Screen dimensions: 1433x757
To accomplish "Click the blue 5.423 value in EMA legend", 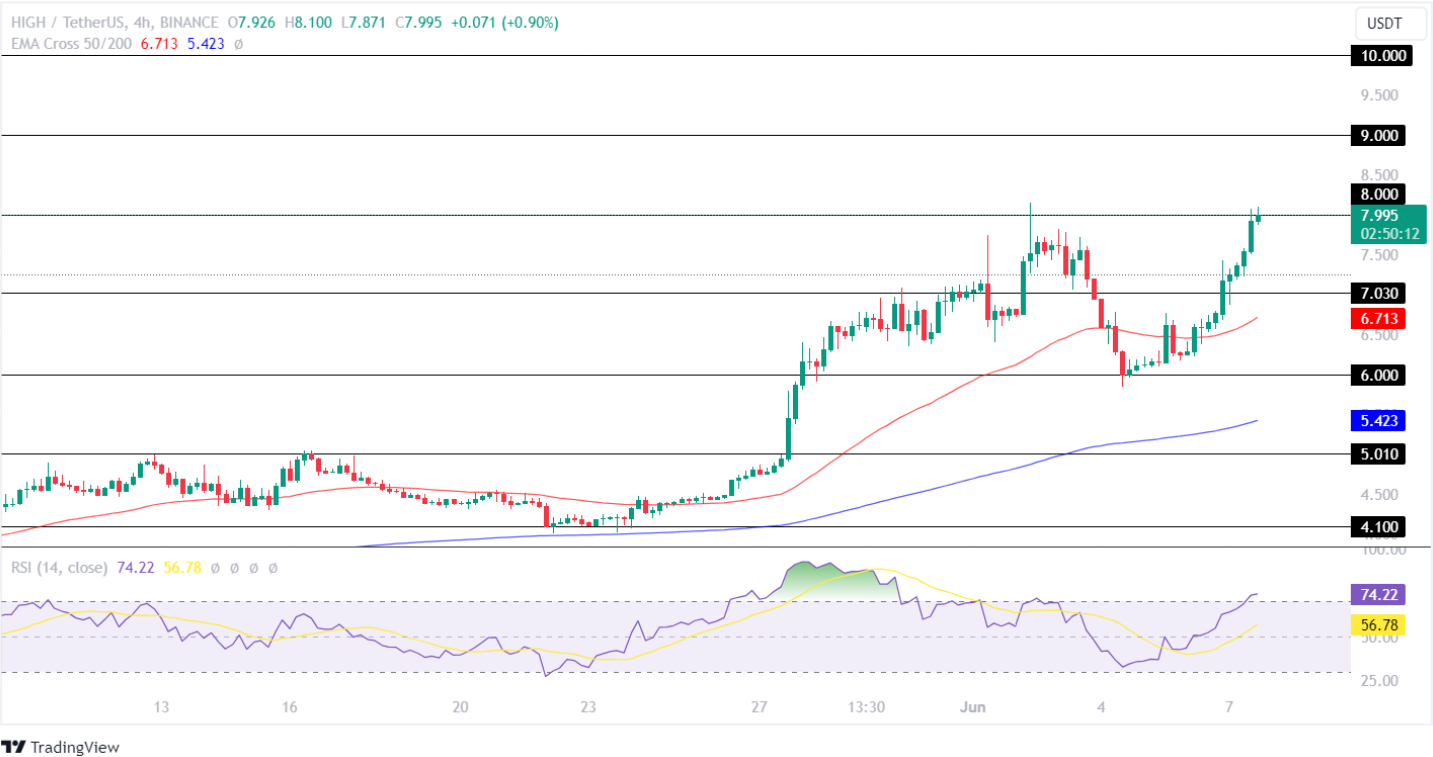I will click(207, 44).
